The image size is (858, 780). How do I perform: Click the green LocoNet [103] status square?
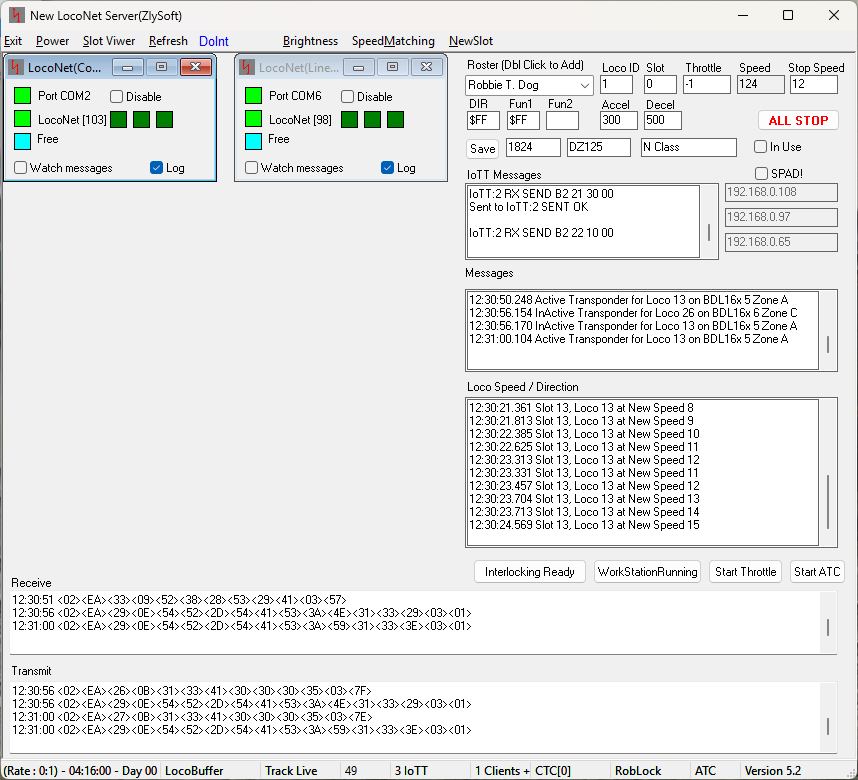point(23,119)
